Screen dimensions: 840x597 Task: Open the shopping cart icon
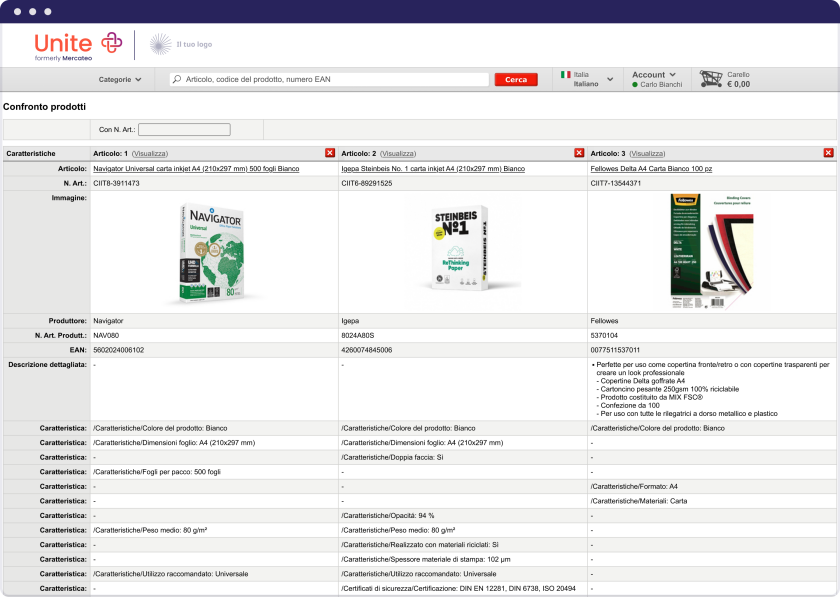click(711, 79)
